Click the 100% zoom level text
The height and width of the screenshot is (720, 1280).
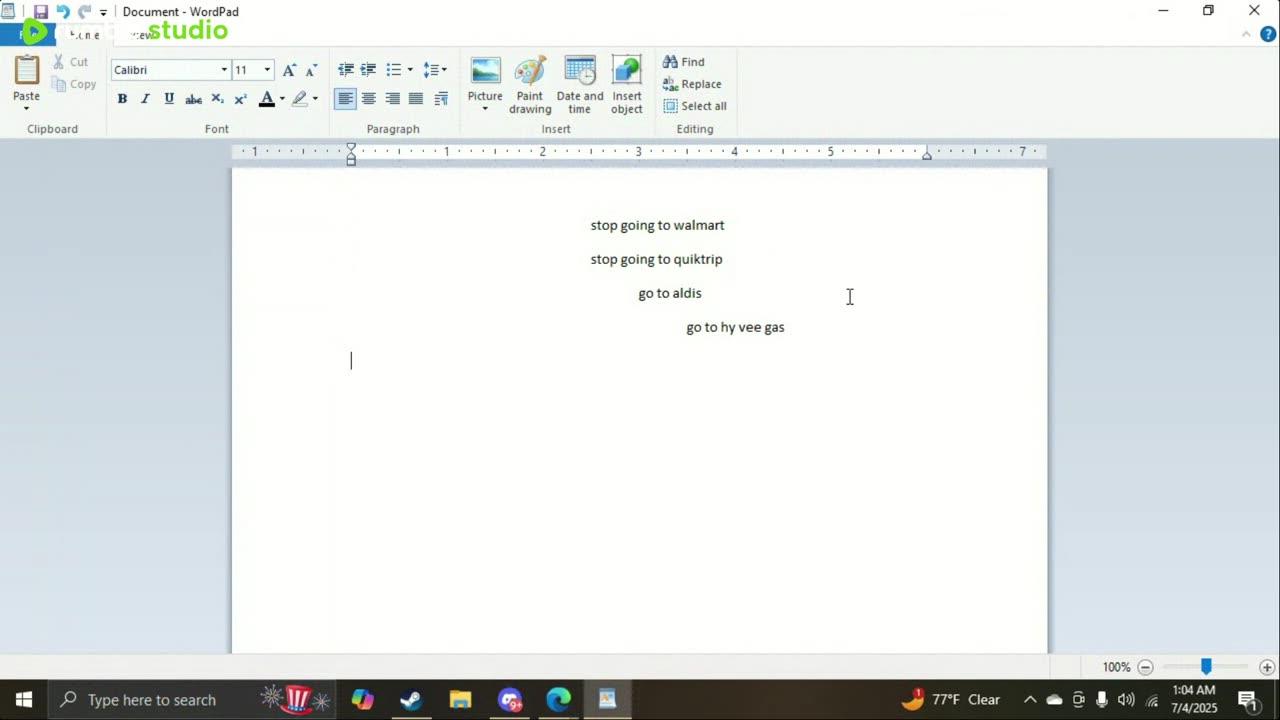coord(1116,667)
